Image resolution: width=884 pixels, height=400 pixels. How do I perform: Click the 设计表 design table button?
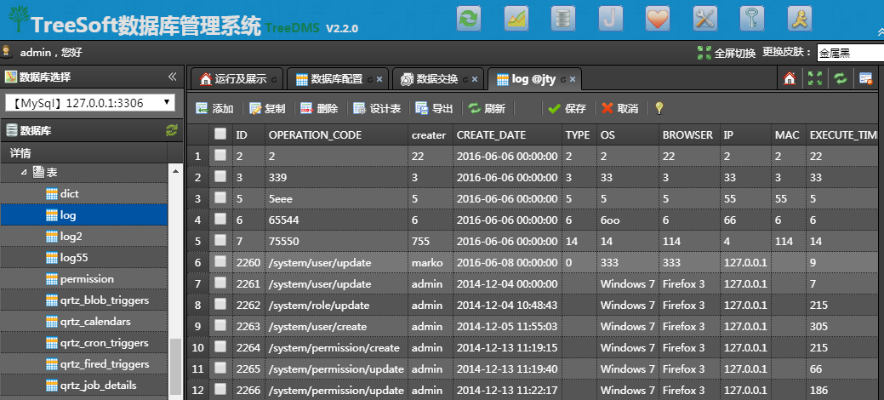click(x=377, y=109)
